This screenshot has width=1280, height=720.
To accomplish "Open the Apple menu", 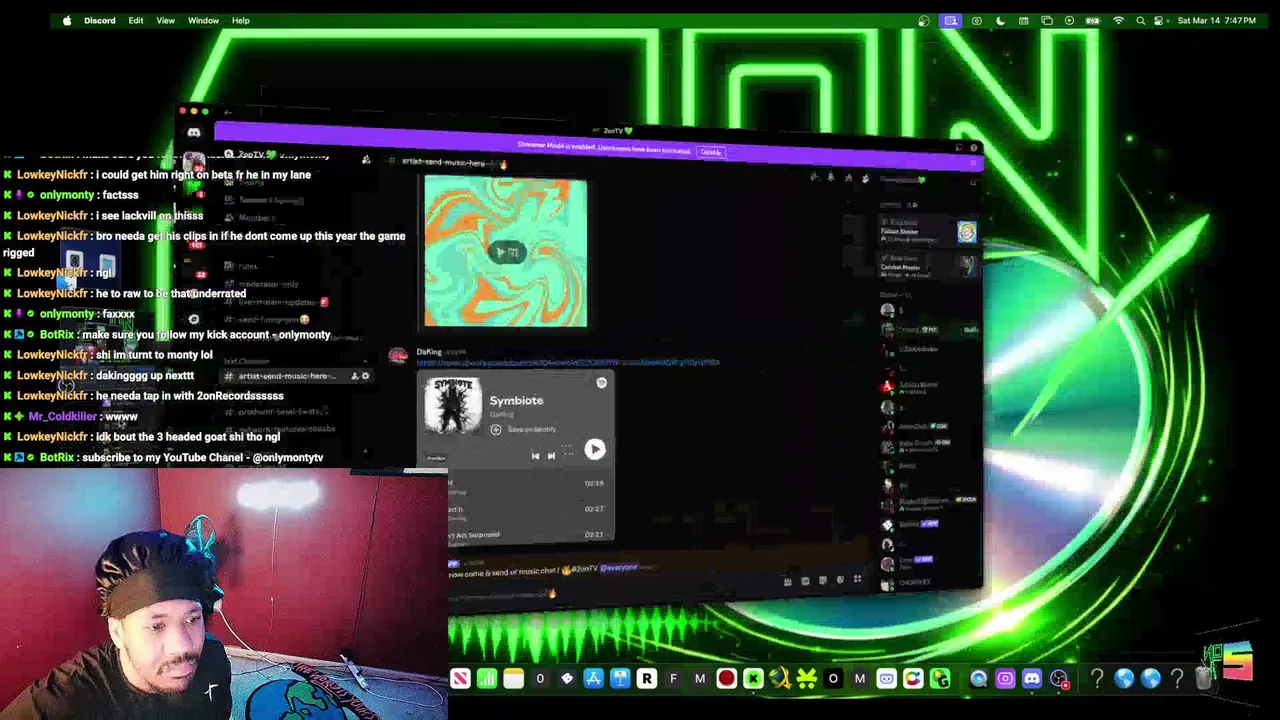I will (x=67, y=20).
